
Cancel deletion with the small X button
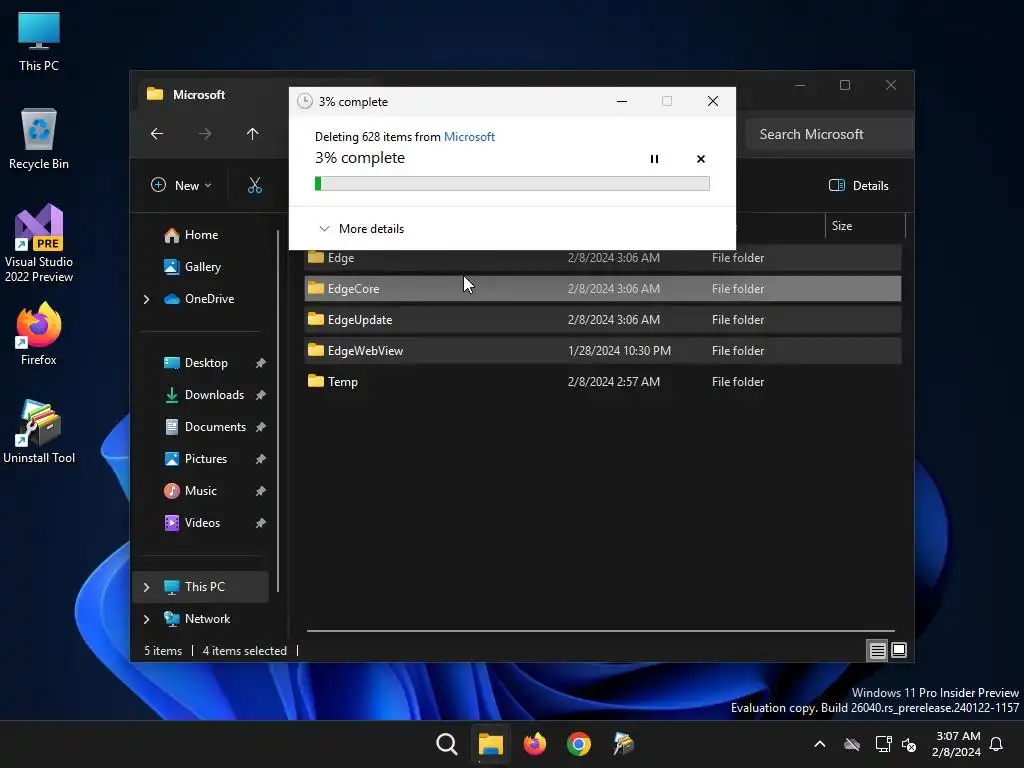coord(701,159)
